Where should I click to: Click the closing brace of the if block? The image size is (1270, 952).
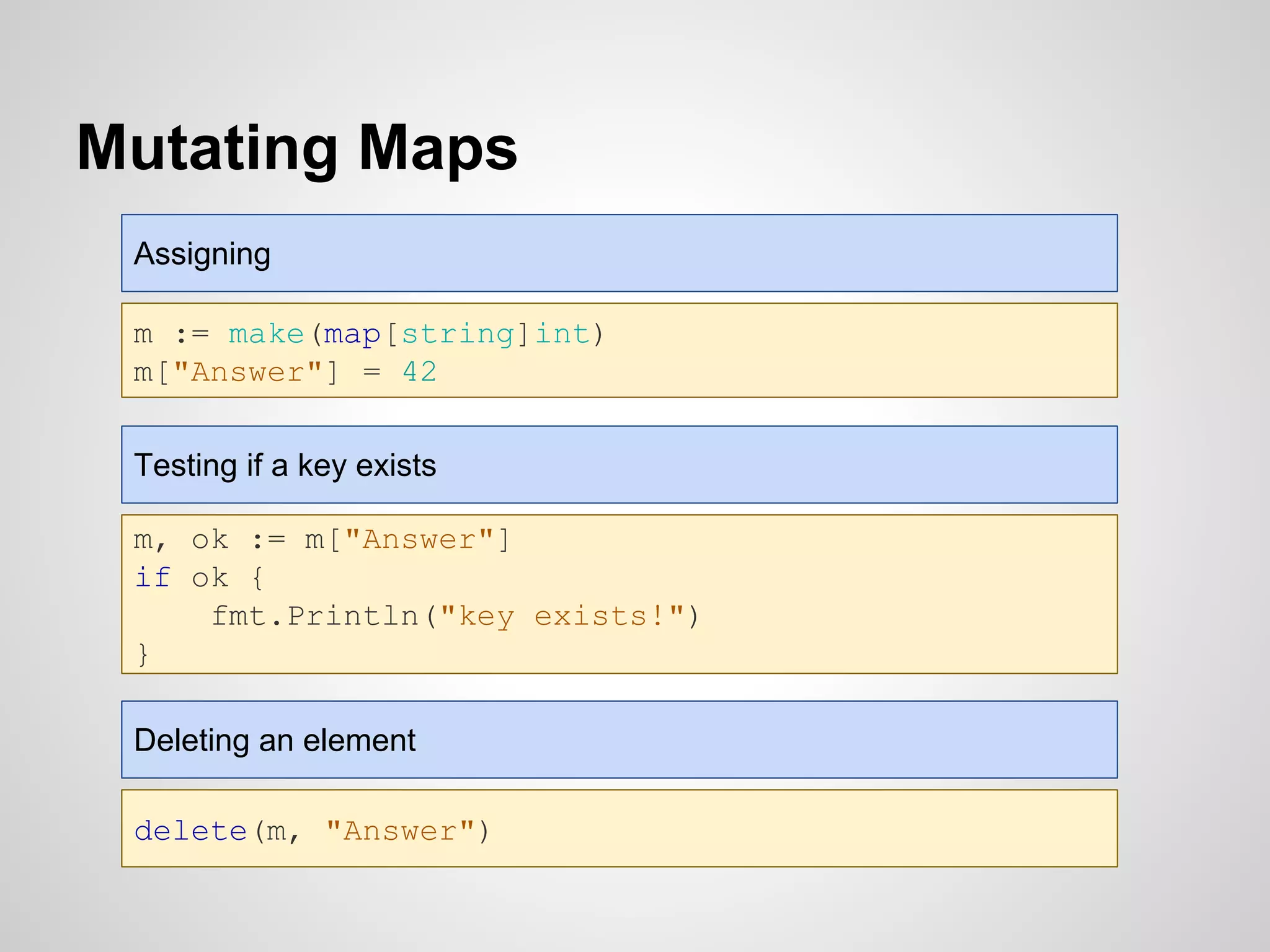click(x=143, y=654)
